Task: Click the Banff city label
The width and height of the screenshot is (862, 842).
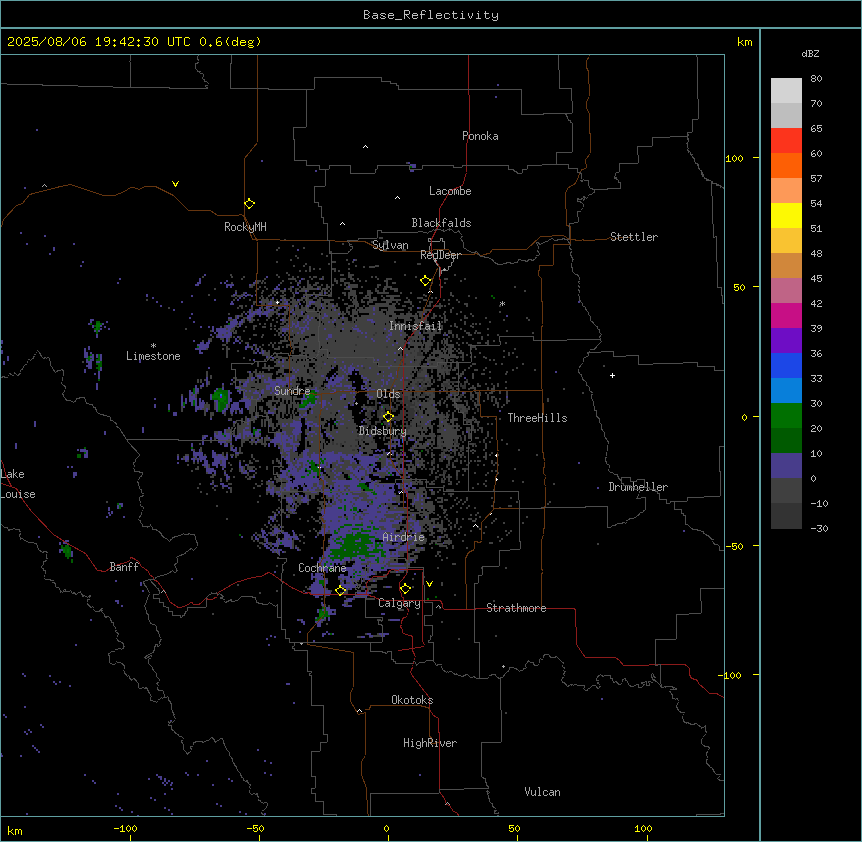Action: tap(124, 567)
